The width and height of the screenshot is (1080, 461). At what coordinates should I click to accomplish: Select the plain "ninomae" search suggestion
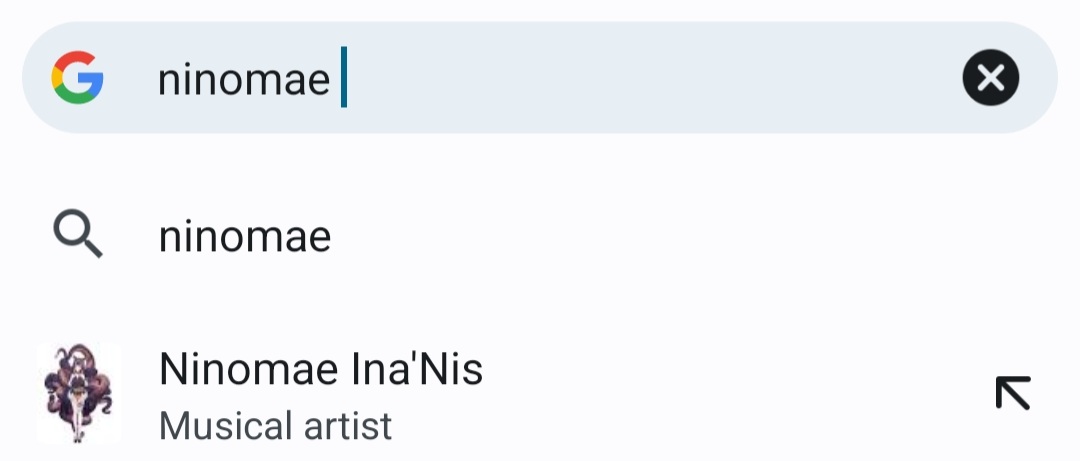pyautogui.click(x=245, y=237)
